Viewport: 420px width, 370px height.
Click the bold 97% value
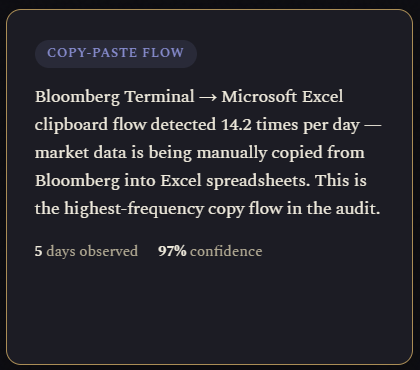(x=172, y=251)
